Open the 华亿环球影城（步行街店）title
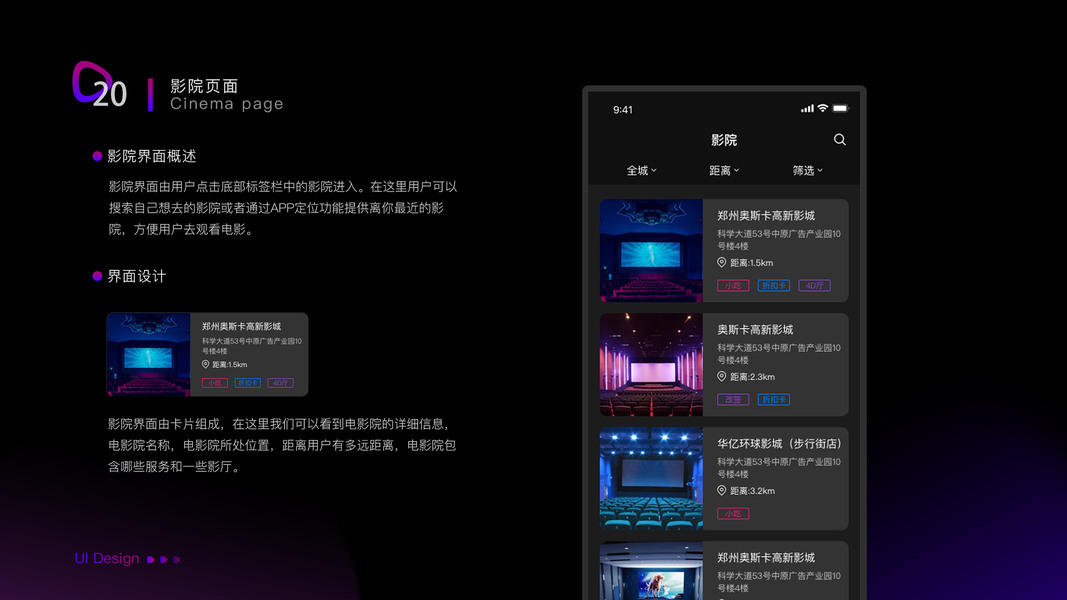Screen dimensions: 1067x600 779,444
